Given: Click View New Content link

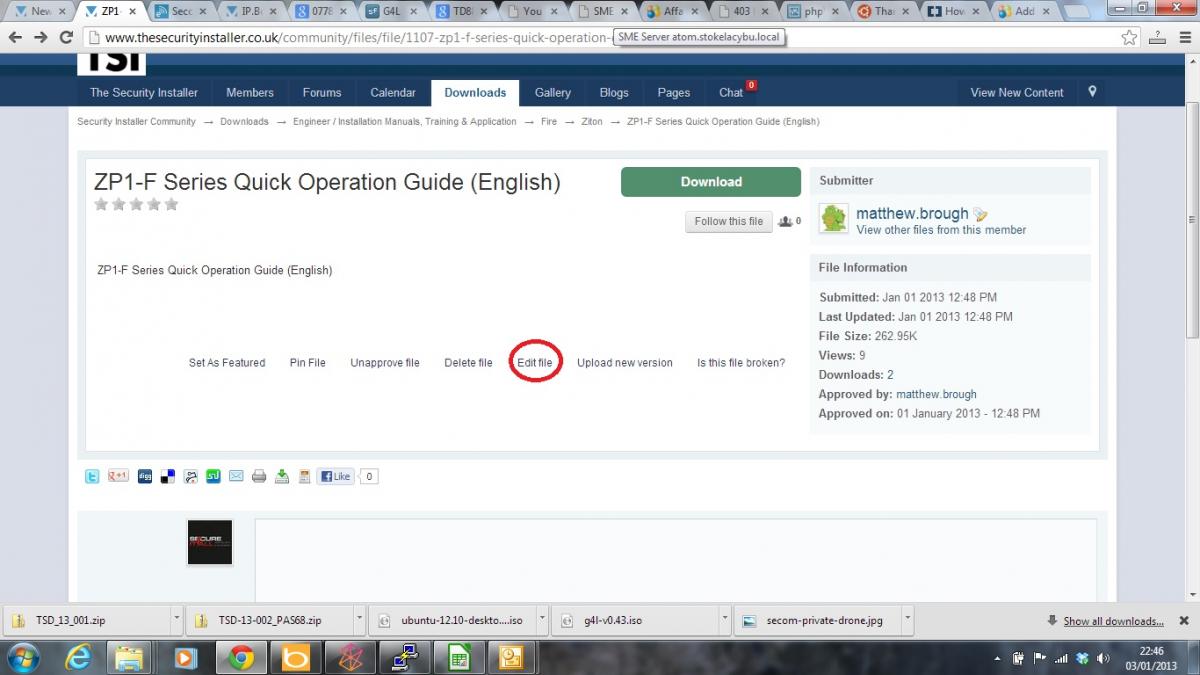Looking at the screenshot, I should [x=1017, y=92].
